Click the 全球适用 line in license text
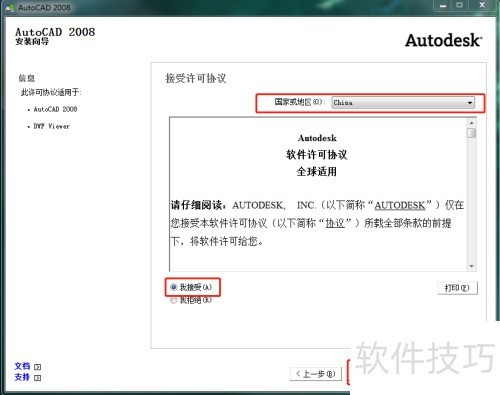The image size is (500, 395). 317,172
